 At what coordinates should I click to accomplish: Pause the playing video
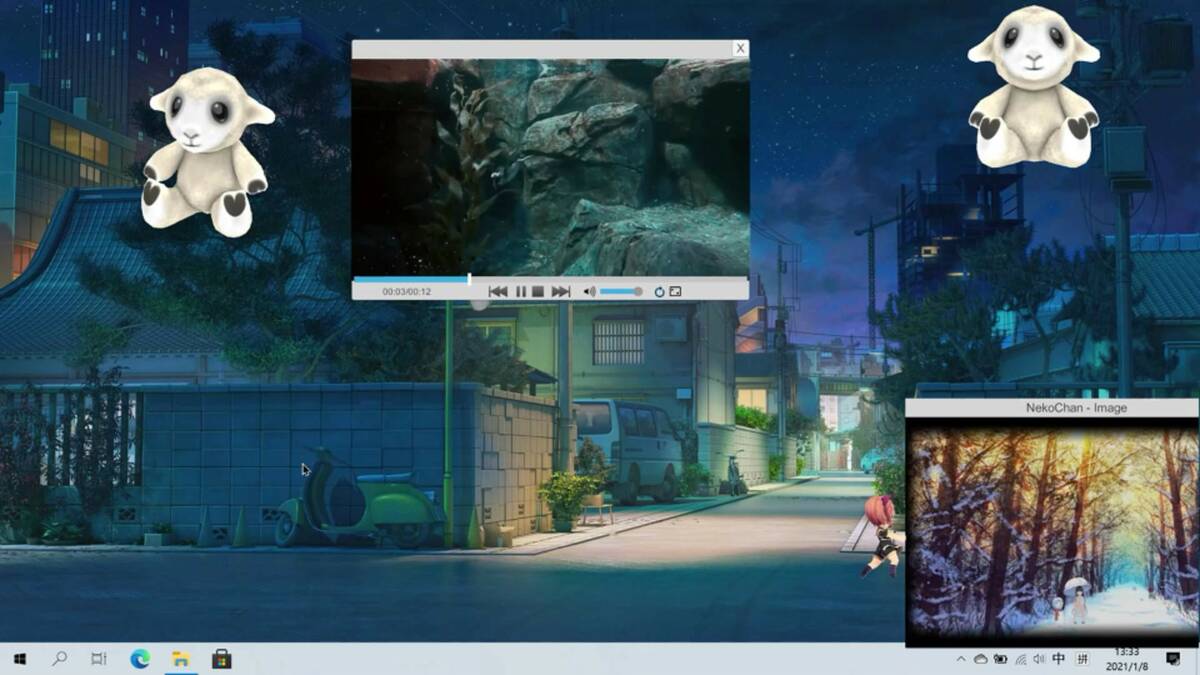click(521, 291)
